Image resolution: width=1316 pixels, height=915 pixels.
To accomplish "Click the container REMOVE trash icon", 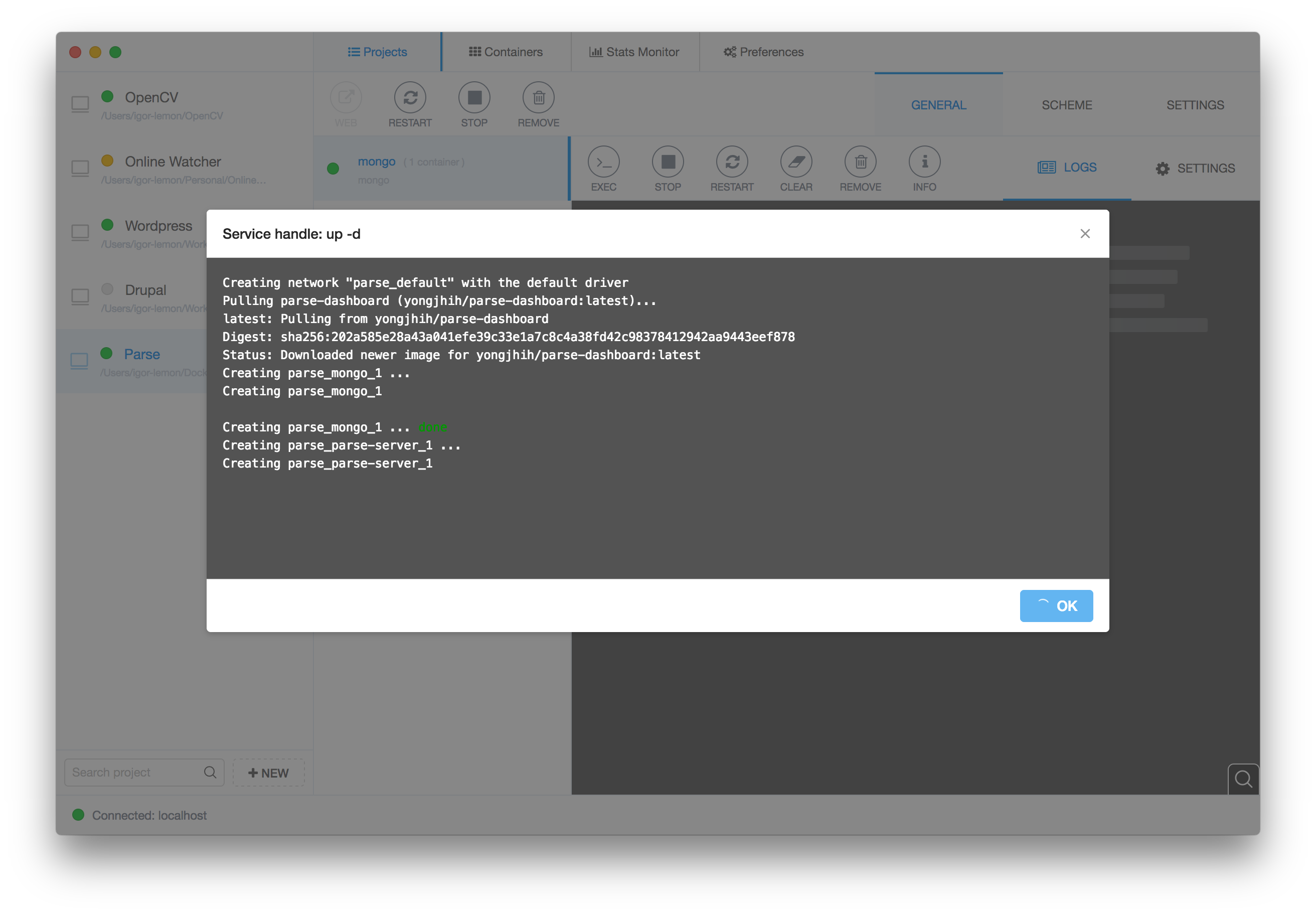I will tap(860, 162).
